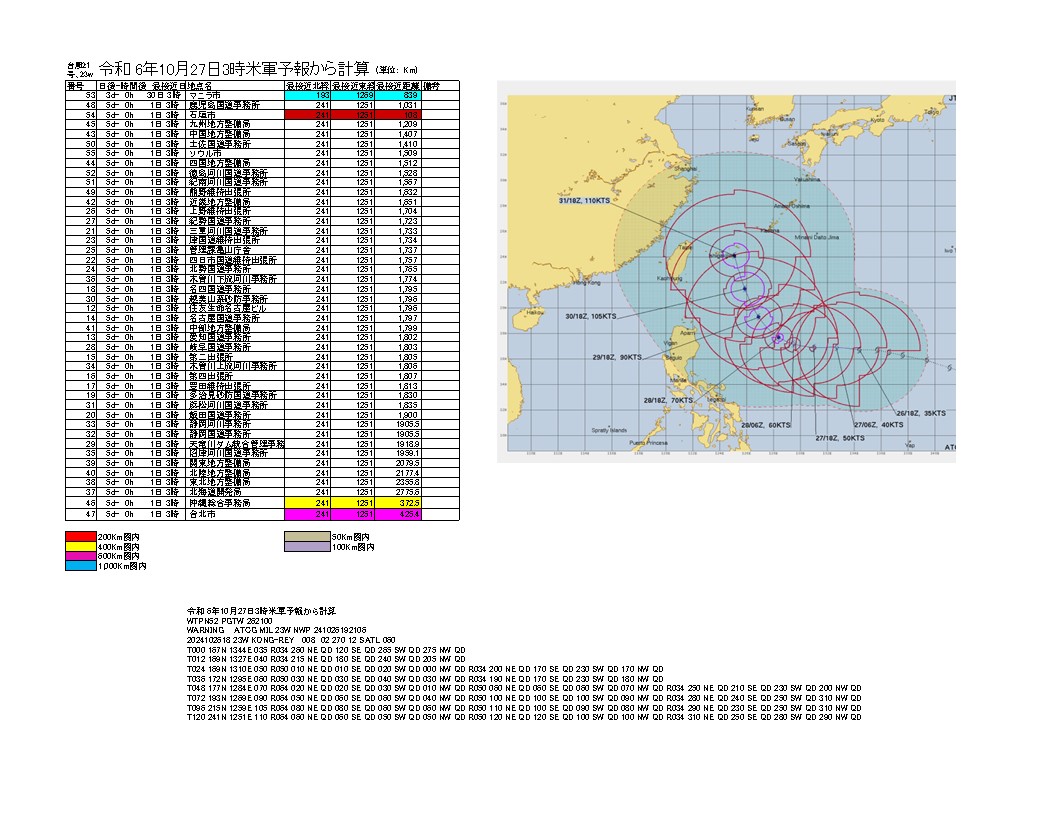Click the 27/18Z, 50KTS forecast label
The image size is (1057, 813).
coord(839,437)
